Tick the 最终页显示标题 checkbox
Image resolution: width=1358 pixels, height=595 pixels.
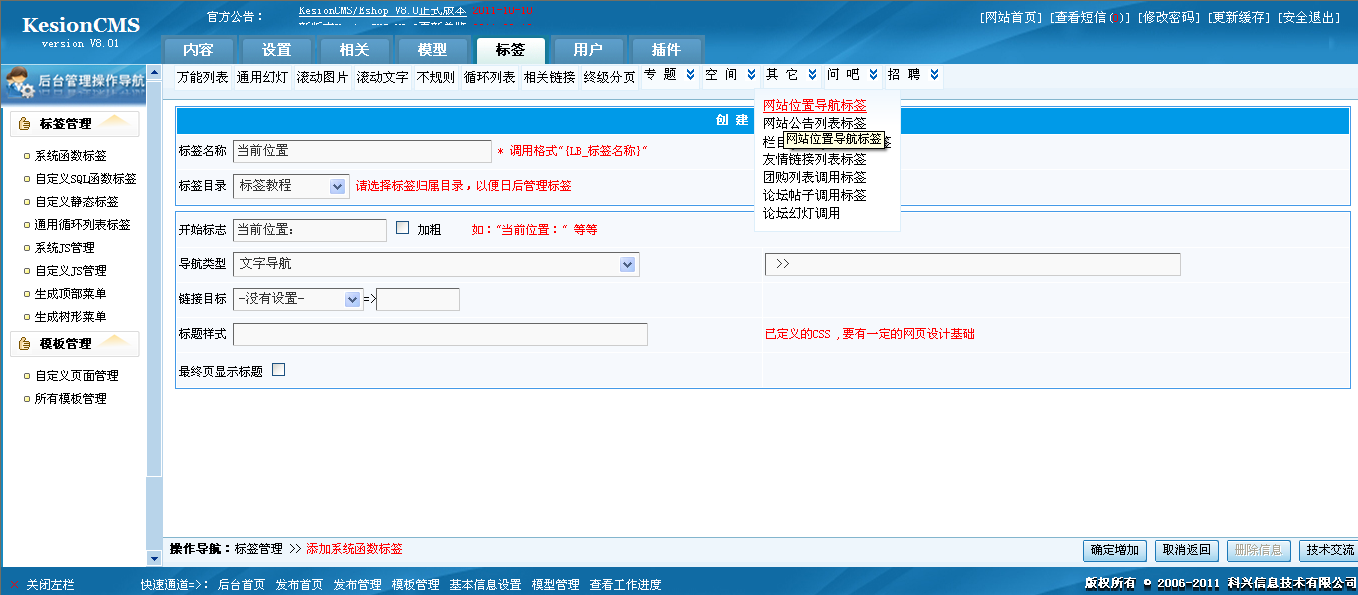coord(279,370)
